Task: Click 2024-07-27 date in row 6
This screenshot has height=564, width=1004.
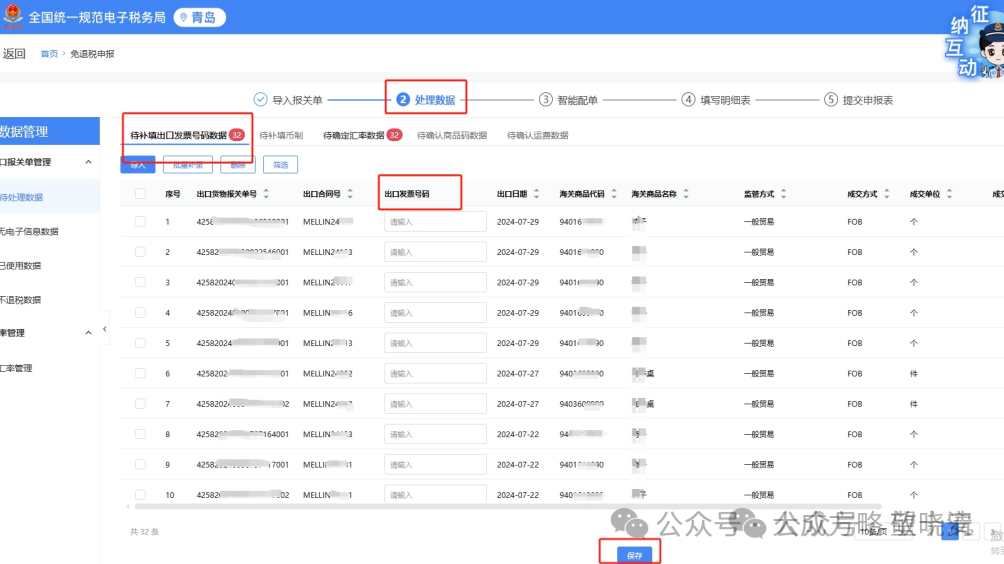Action: [517, 373]
